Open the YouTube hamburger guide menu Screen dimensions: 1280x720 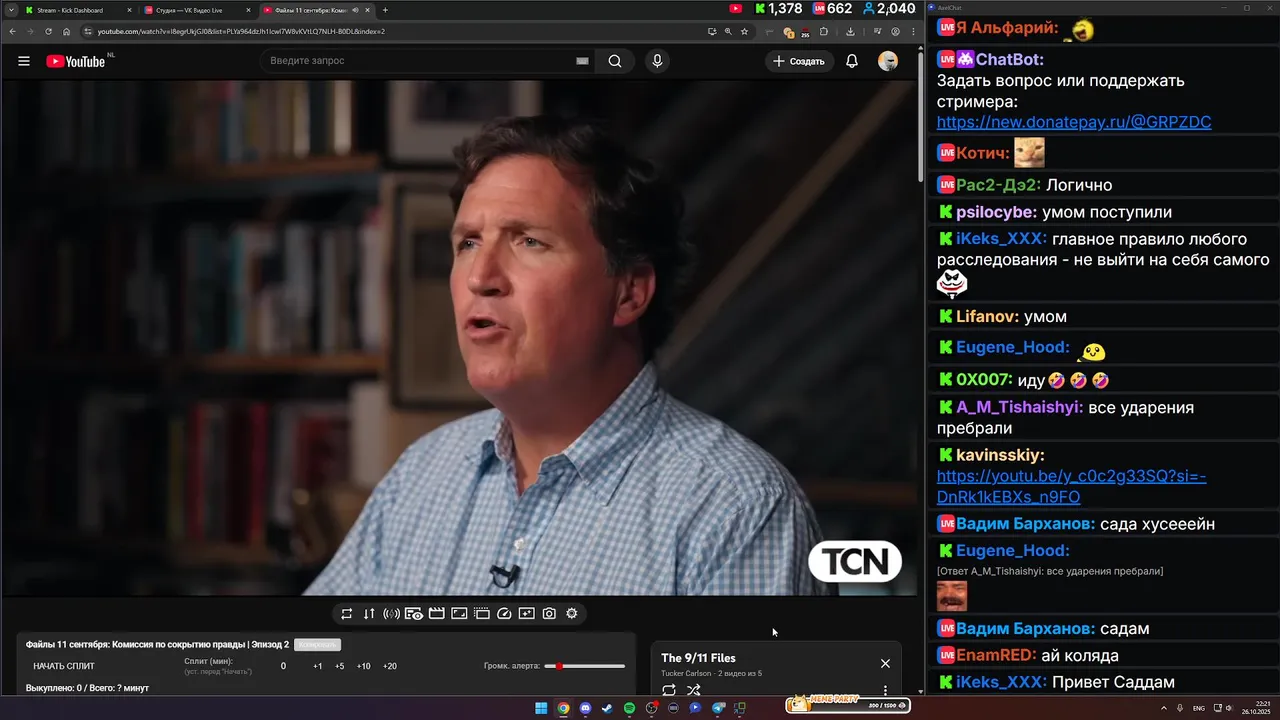(x=24, y=61)
